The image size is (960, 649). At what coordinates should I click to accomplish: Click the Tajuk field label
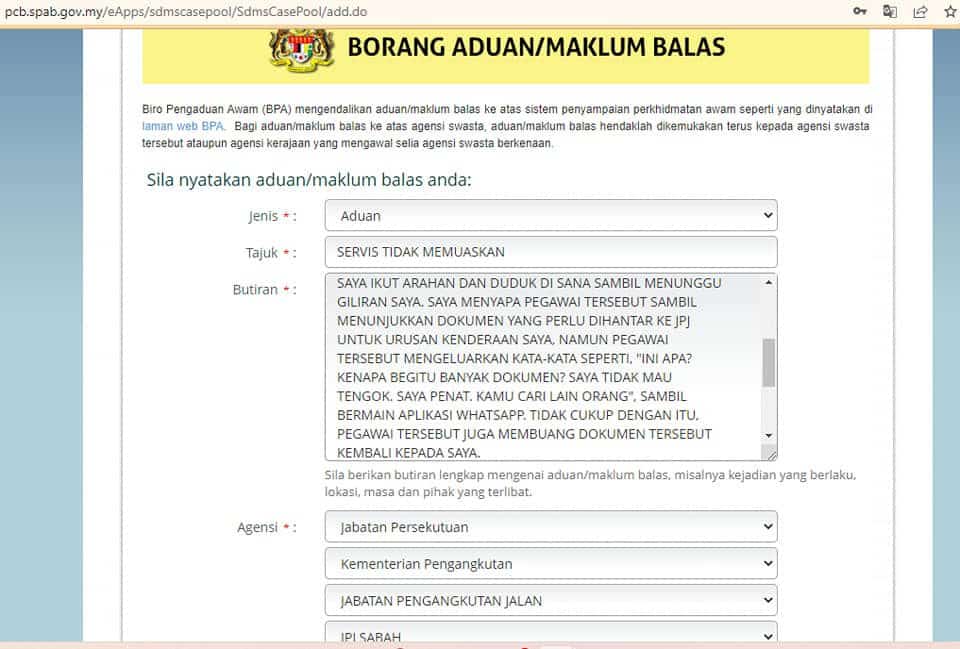coord(271,253)
